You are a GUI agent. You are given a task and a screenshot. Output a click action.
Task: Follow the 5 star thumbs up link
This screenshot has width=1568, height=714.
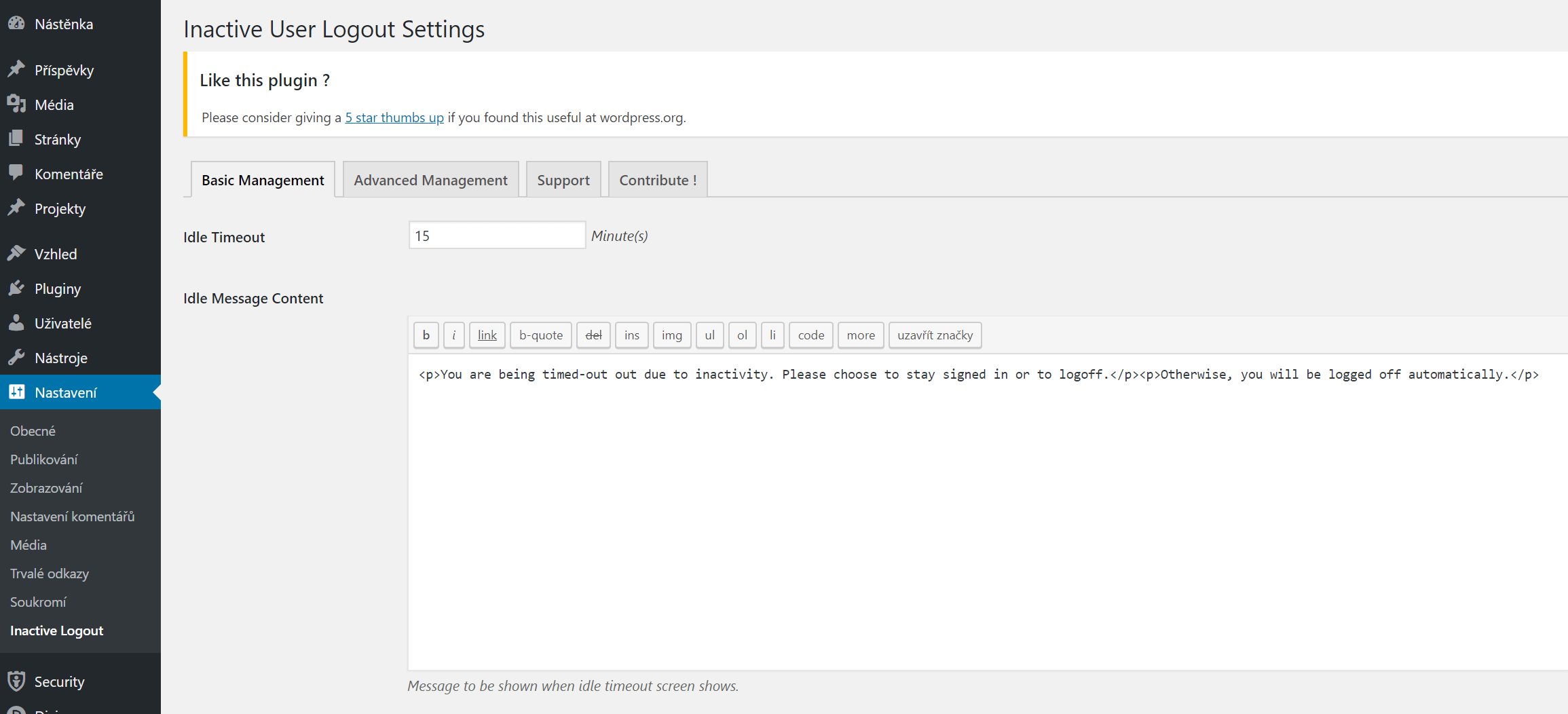click(394, 117)
